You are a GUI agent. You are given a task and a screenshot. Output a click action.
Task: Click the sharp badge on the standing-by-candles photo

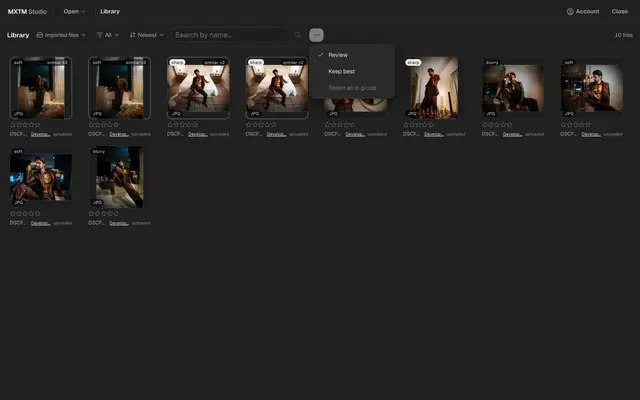pyautogui.click(x=413, y=62)
